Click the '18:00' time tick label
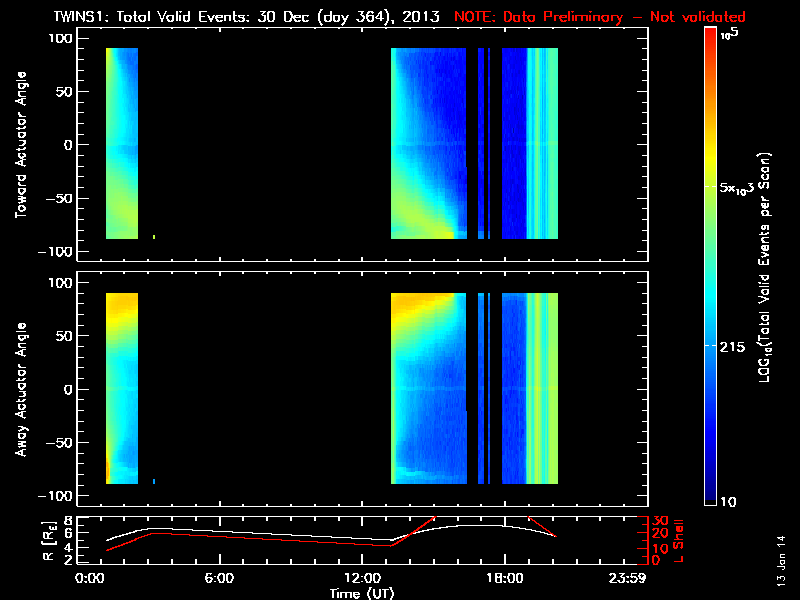The height and width of the screenshot is (600, 800). pos(503,579)
